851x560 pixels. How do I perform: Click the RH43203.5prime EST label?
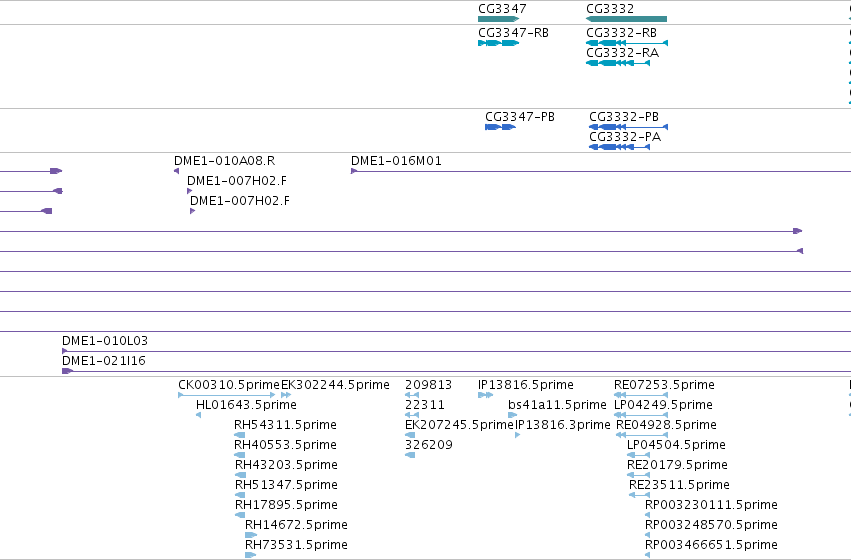pyautogui.click(x=286, y=465)
